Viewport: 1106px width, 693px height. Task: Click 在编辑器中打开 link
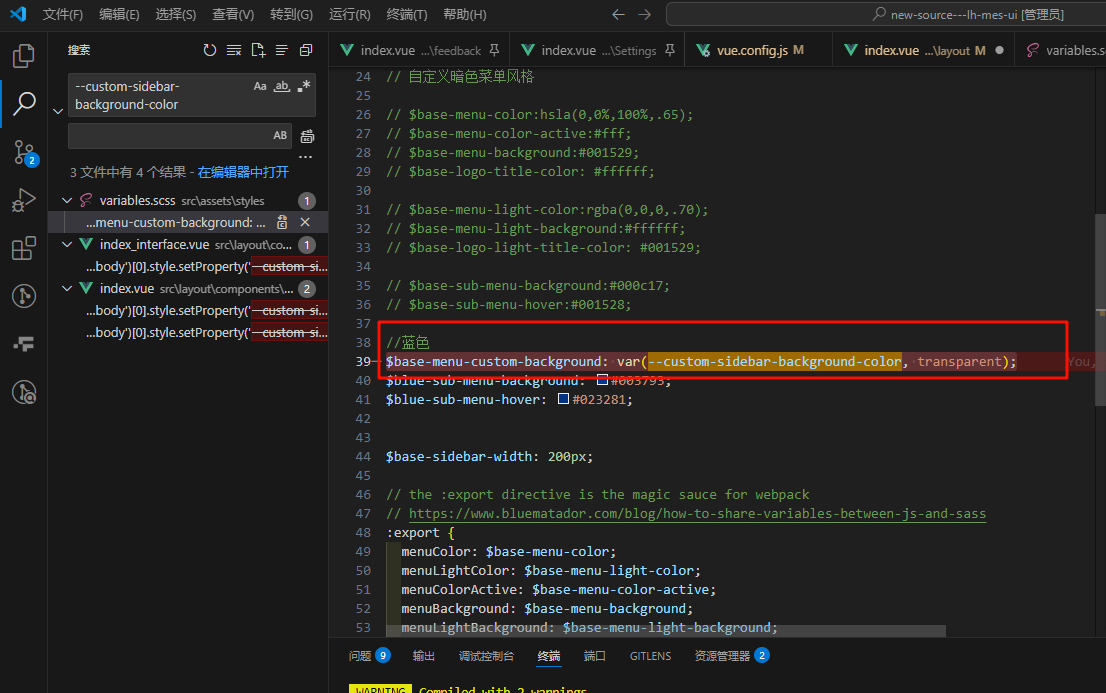[x=243, y=172]
